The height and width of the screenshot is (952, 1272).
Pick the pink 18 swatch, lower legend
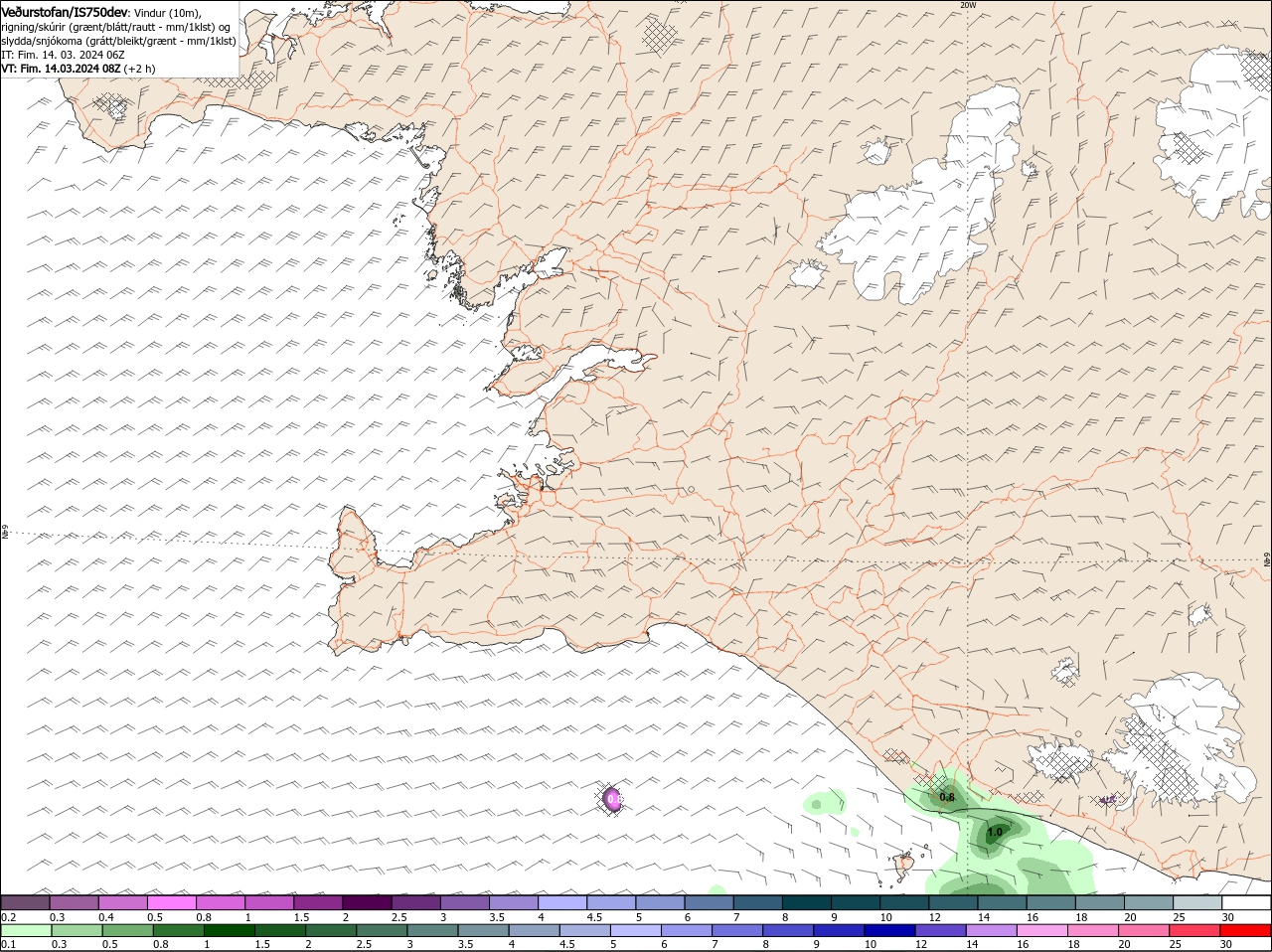pos(1092,930)
